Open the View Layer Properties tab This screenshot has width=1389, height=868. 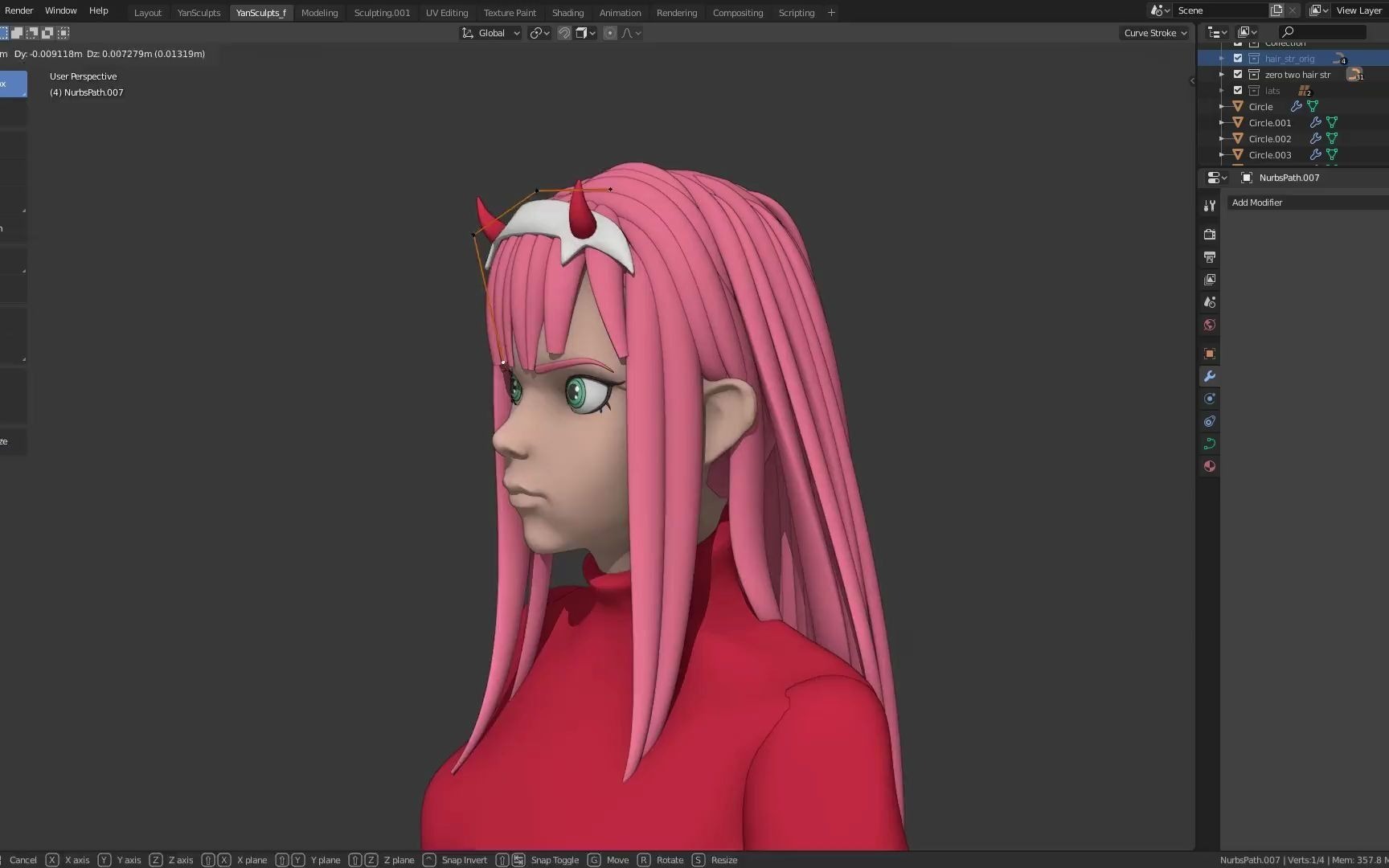[1210, 280]
